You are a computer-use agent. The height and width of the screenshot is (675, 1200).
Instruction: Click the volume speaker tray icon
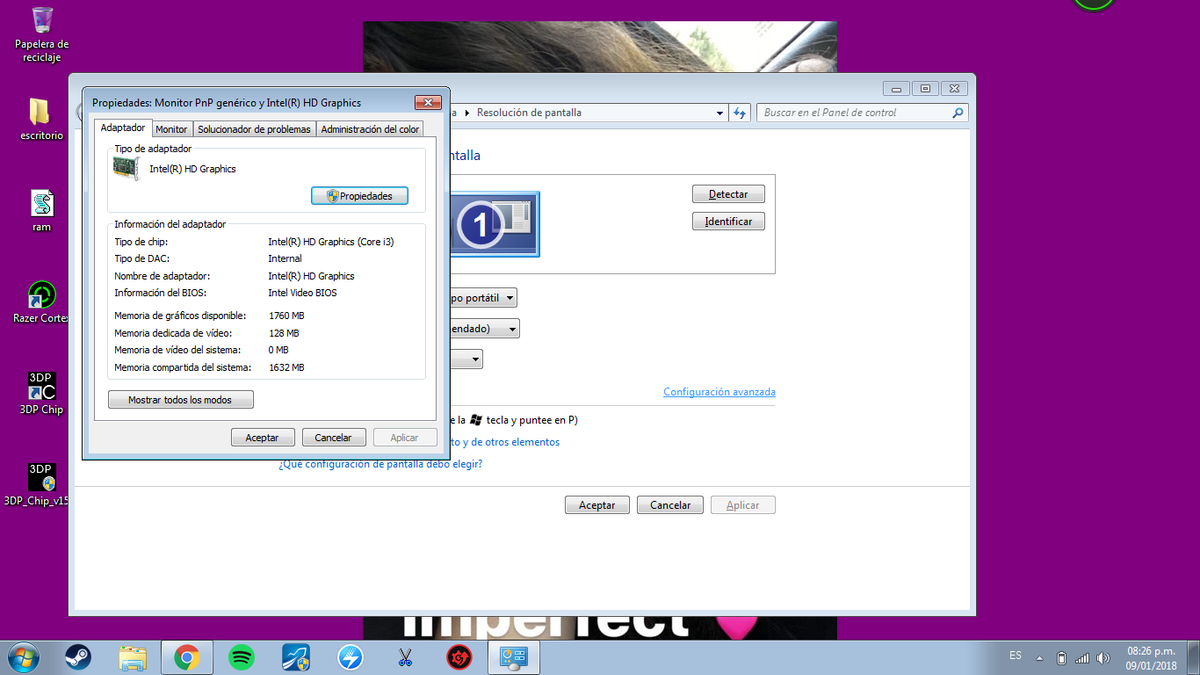[x=1103, y=658]
